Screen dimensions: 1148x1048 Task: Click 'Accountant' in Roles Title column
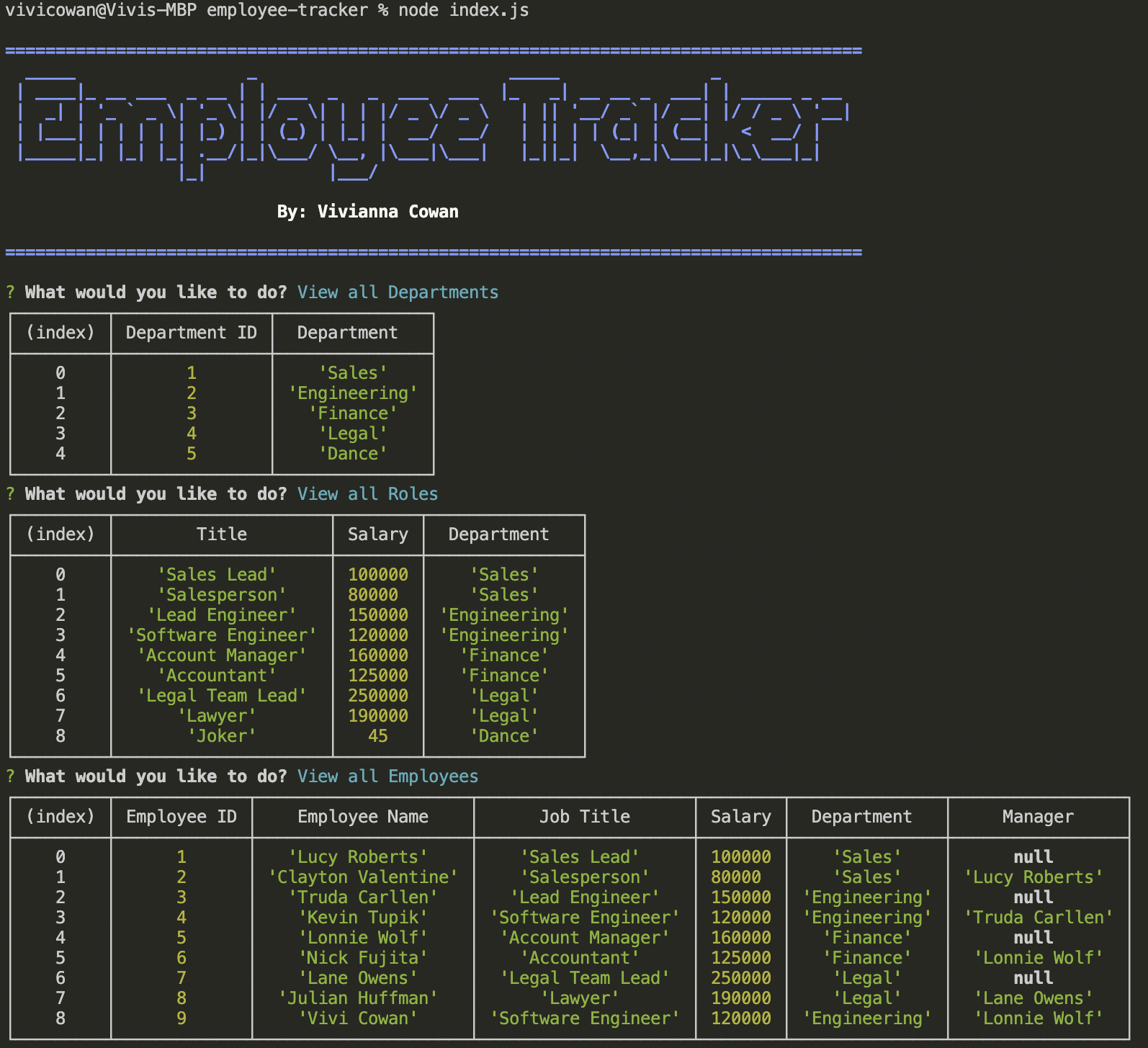pyautogui.click(x=217, y=676)
